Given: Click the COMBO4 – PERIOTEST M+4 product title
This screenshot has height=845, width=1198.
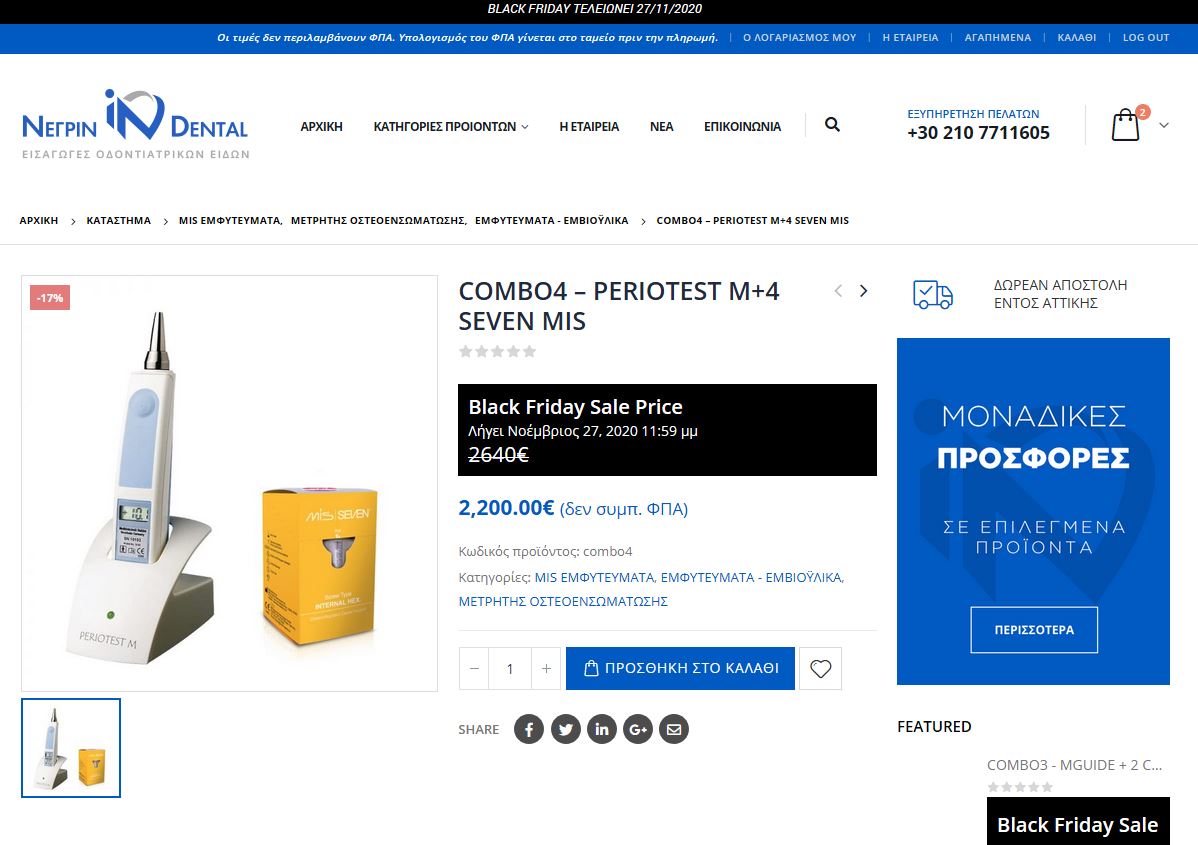Looking at the screenshot, I should (619, 306).
